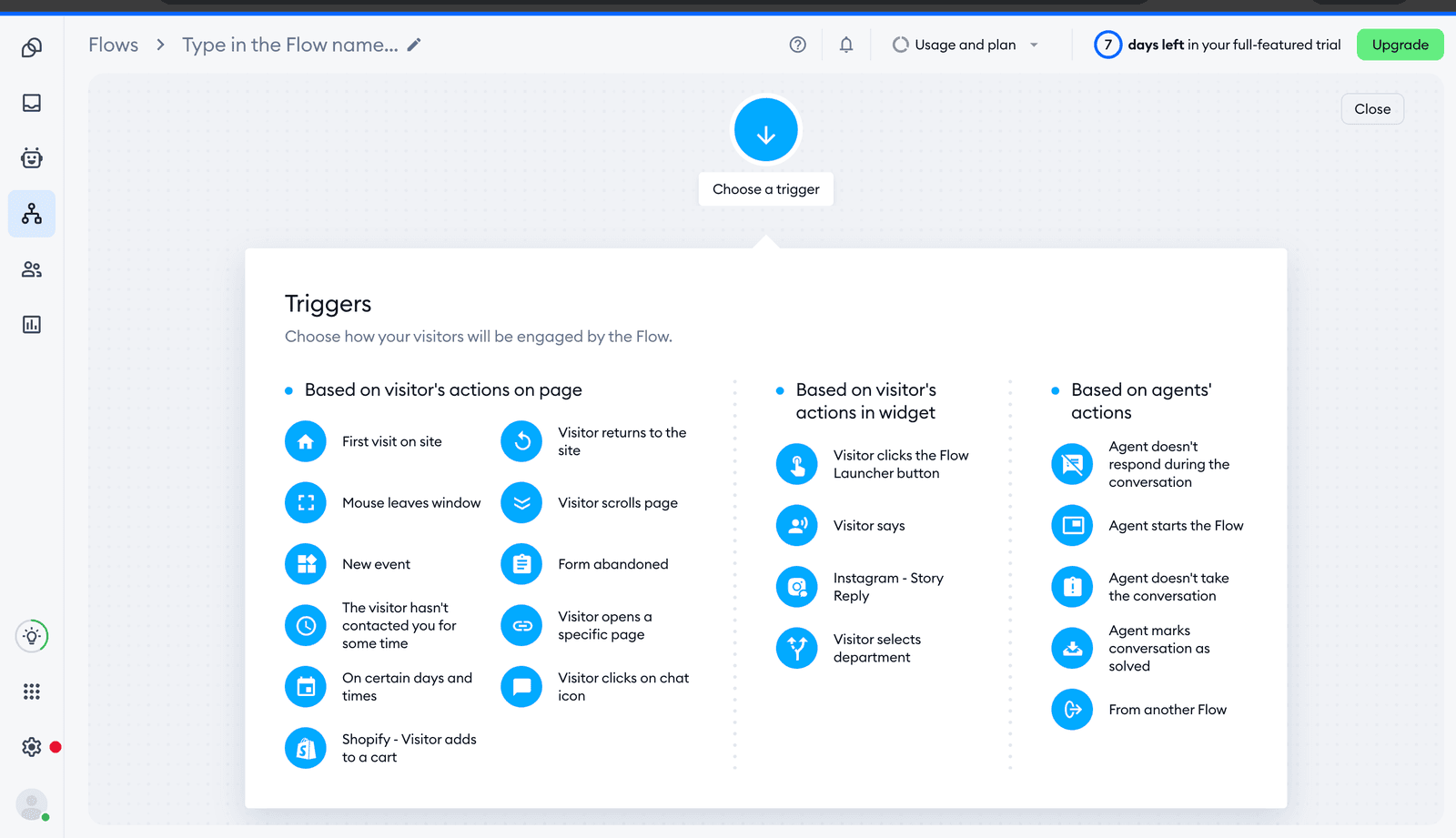Click the From another Flow label

tap(1168, 710)
